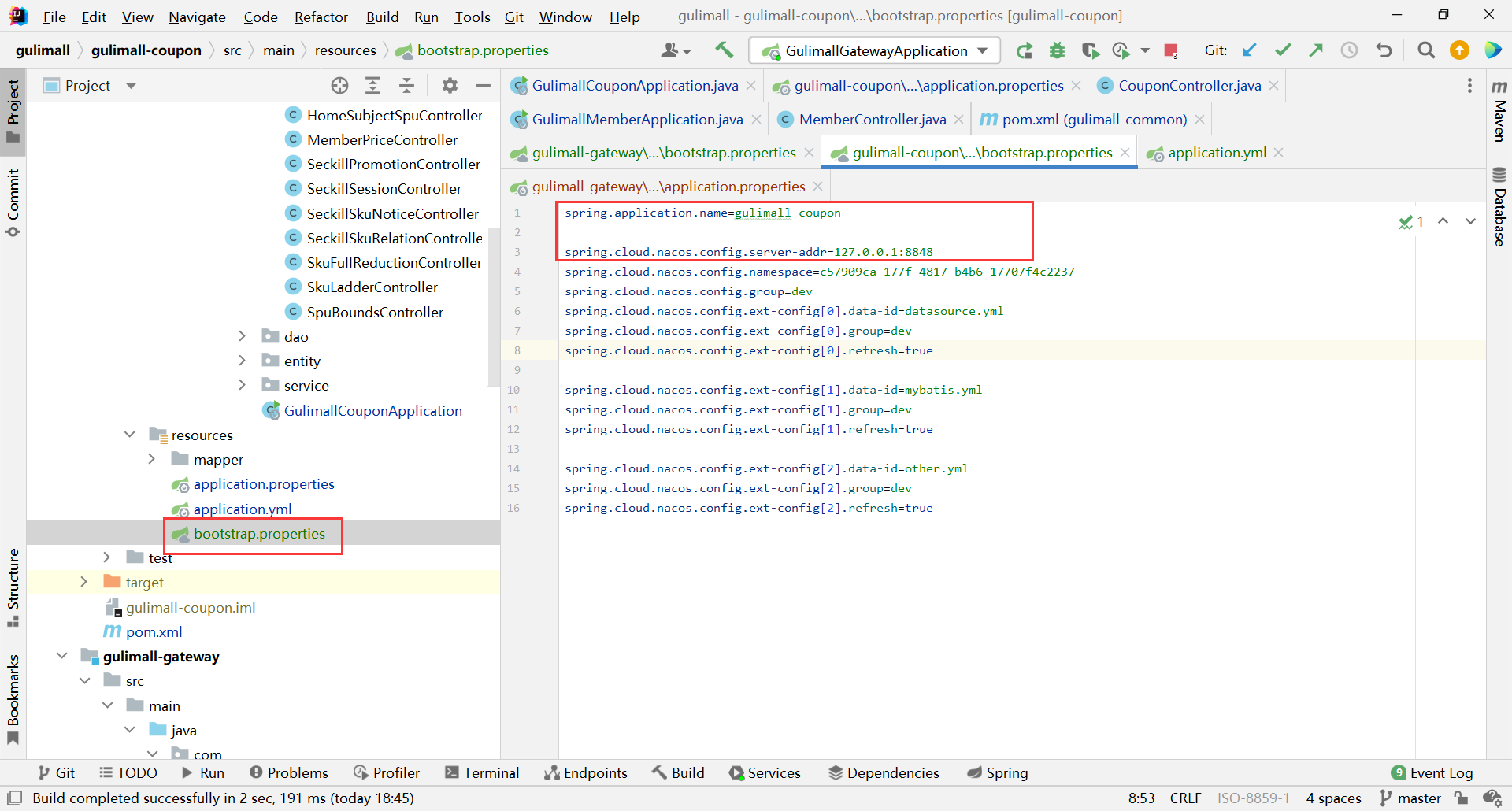Close the gulimall-gateway application.properties tab

coord(818,187)
